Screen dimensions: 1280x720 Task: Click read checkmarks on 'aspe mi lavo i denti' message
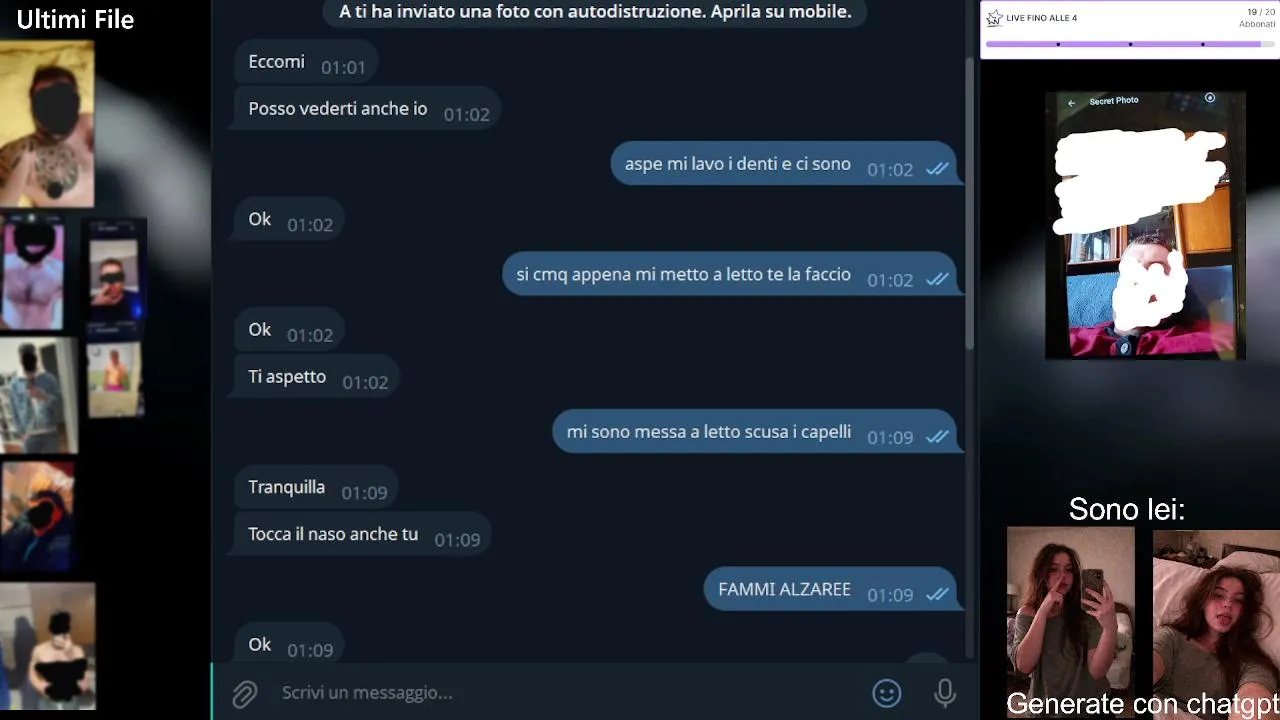tap(937, 169)
